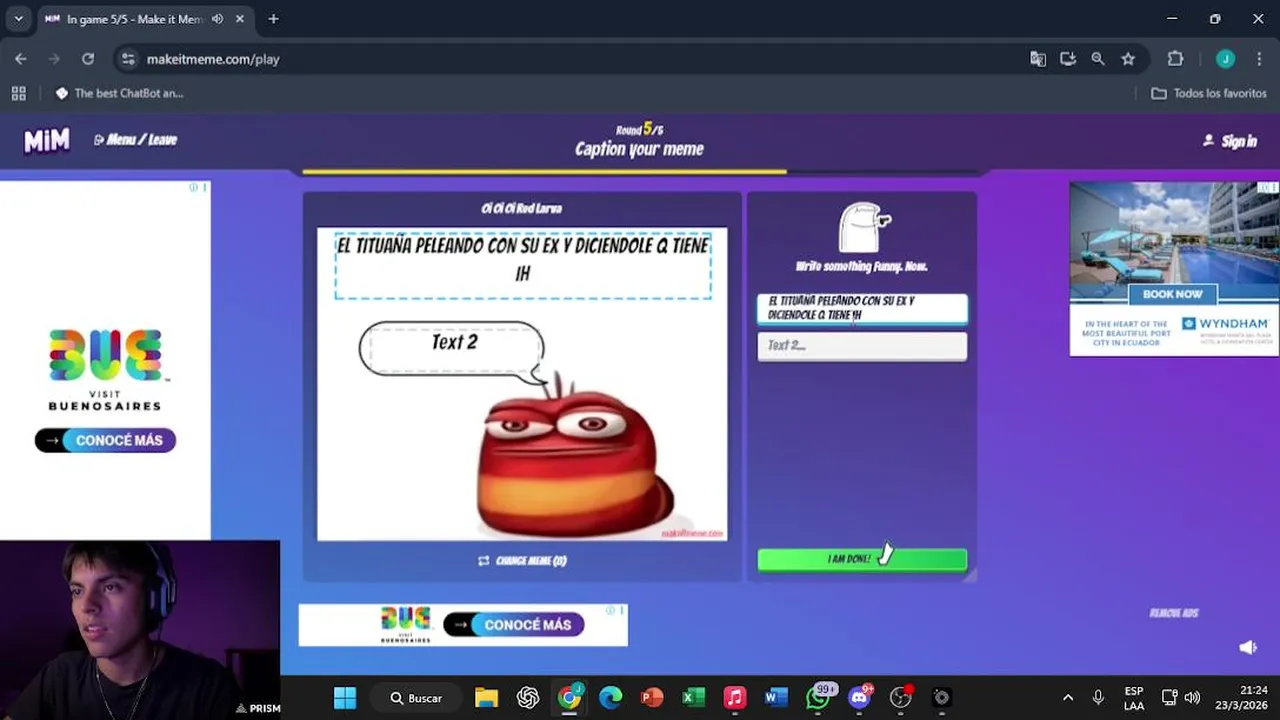Show hidden tray icons chevron
This screenshot has width=1280, height=720.
click(1068, 698)
